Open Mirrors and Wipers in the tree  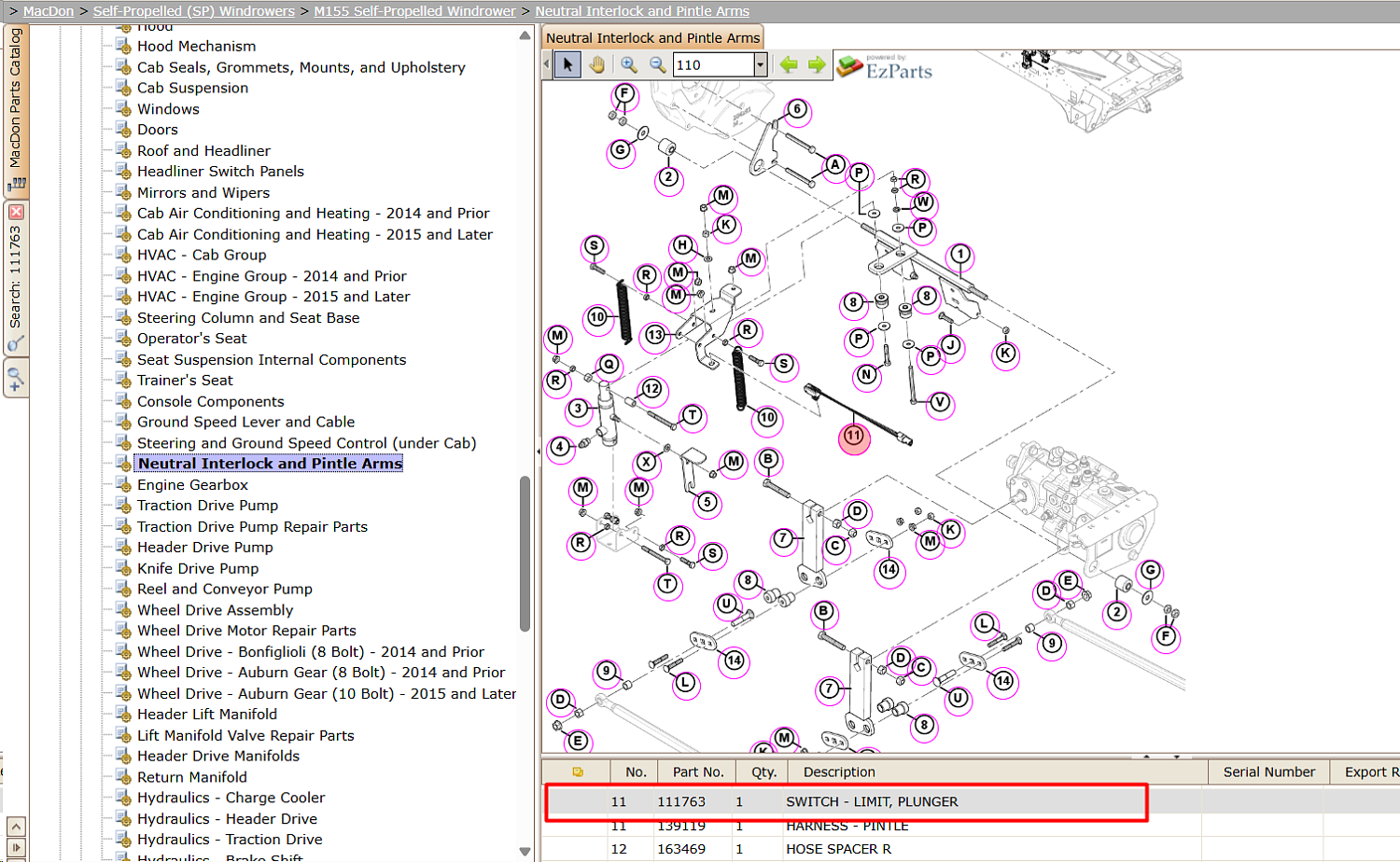tap(203, 192)
